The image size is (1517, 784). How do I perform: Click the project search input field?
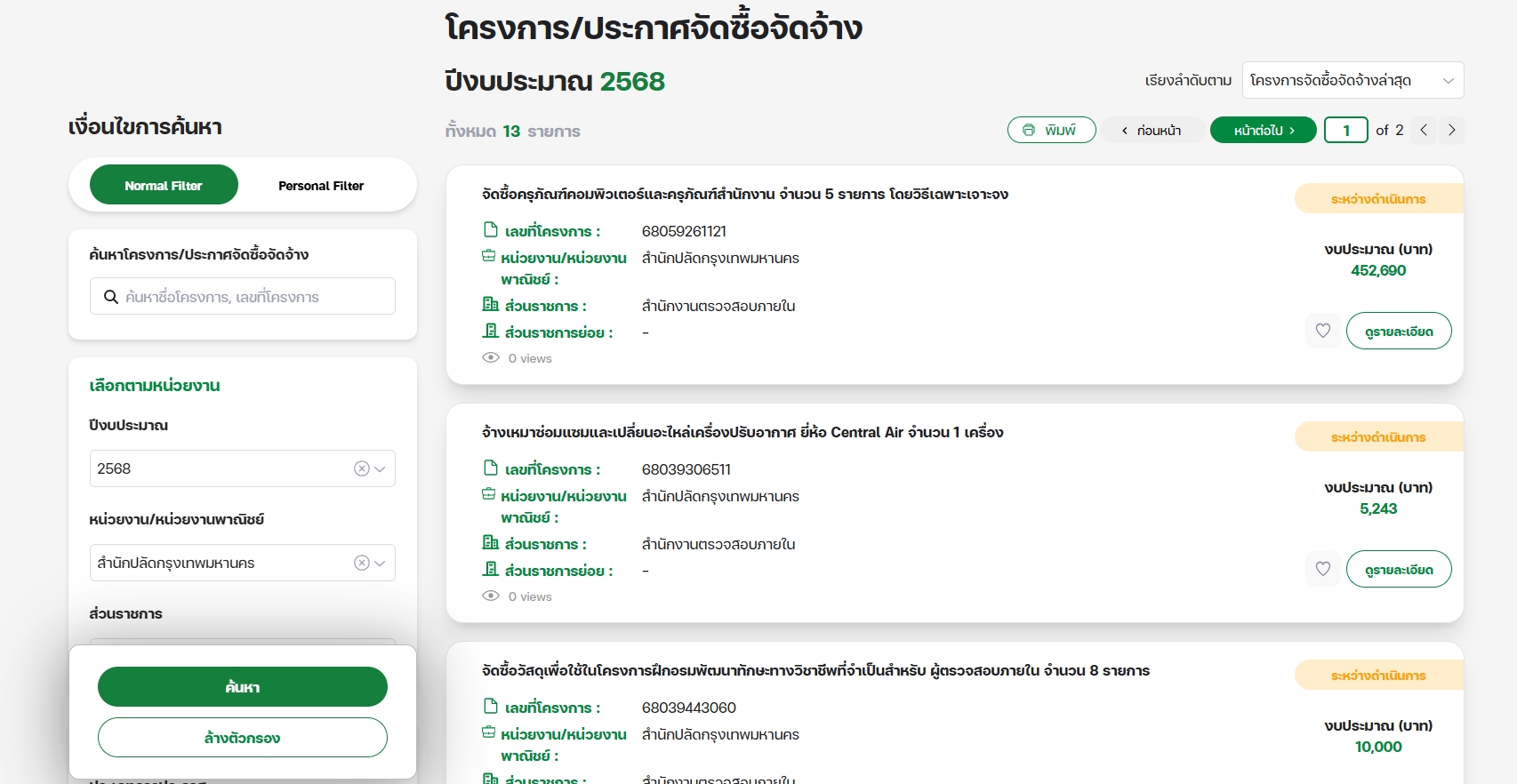[253, 297]
